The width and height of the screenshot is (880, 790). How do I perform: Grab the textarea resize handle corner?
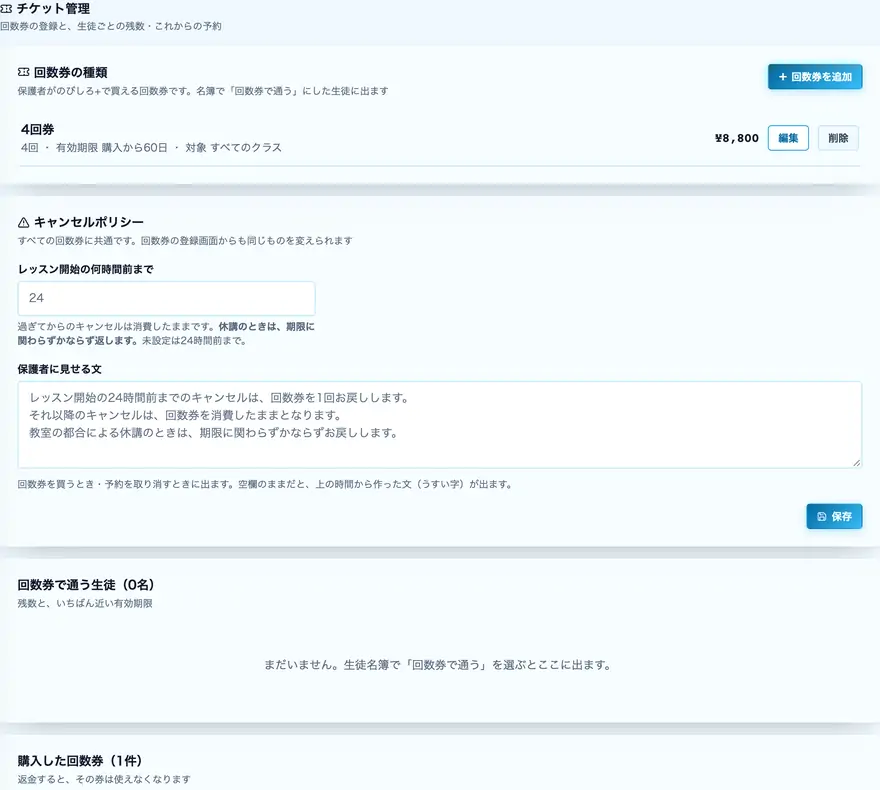tap(856, 463)
